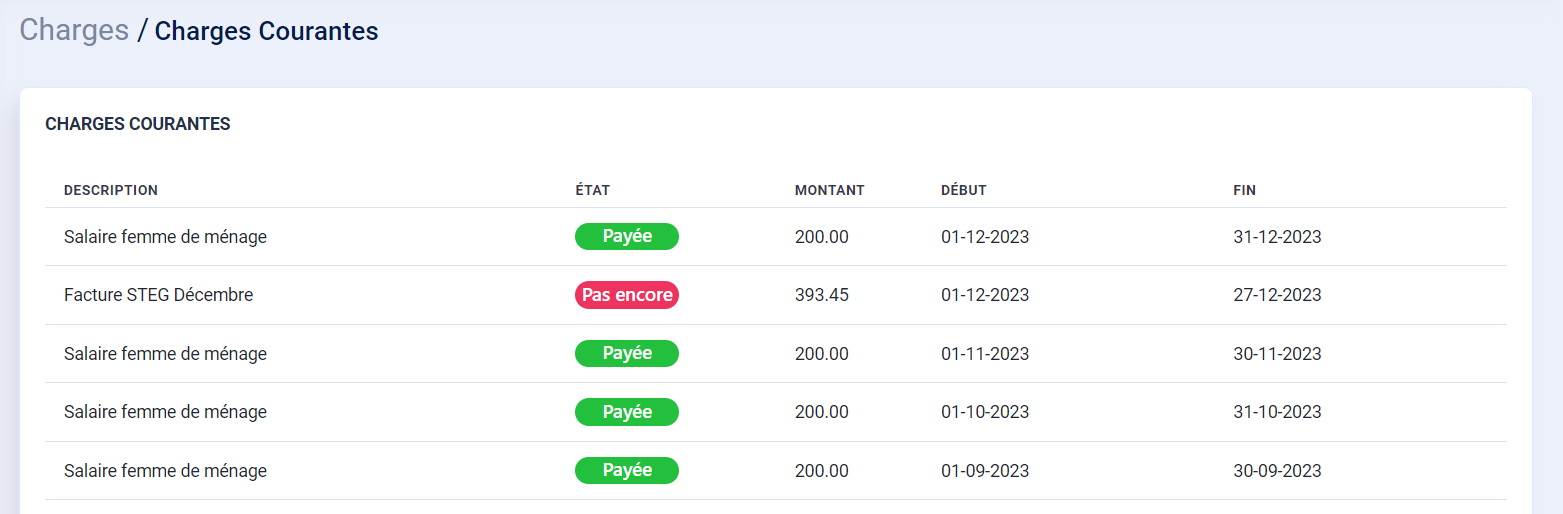Click the start date 01-09-2023
1563x514 pixels.
tap(985, 471)
